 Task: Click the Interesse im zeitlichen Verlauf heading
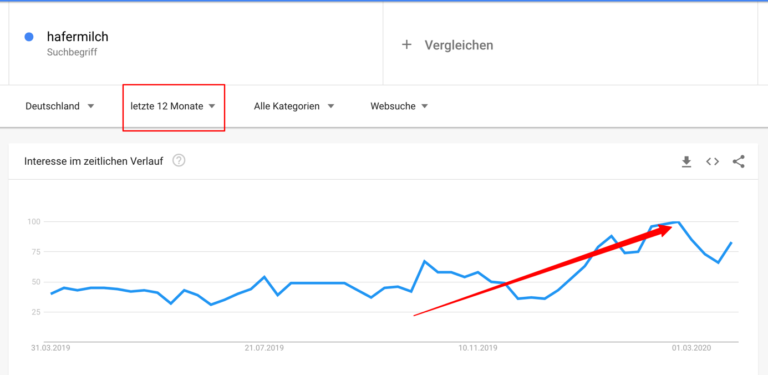(94, 161)
